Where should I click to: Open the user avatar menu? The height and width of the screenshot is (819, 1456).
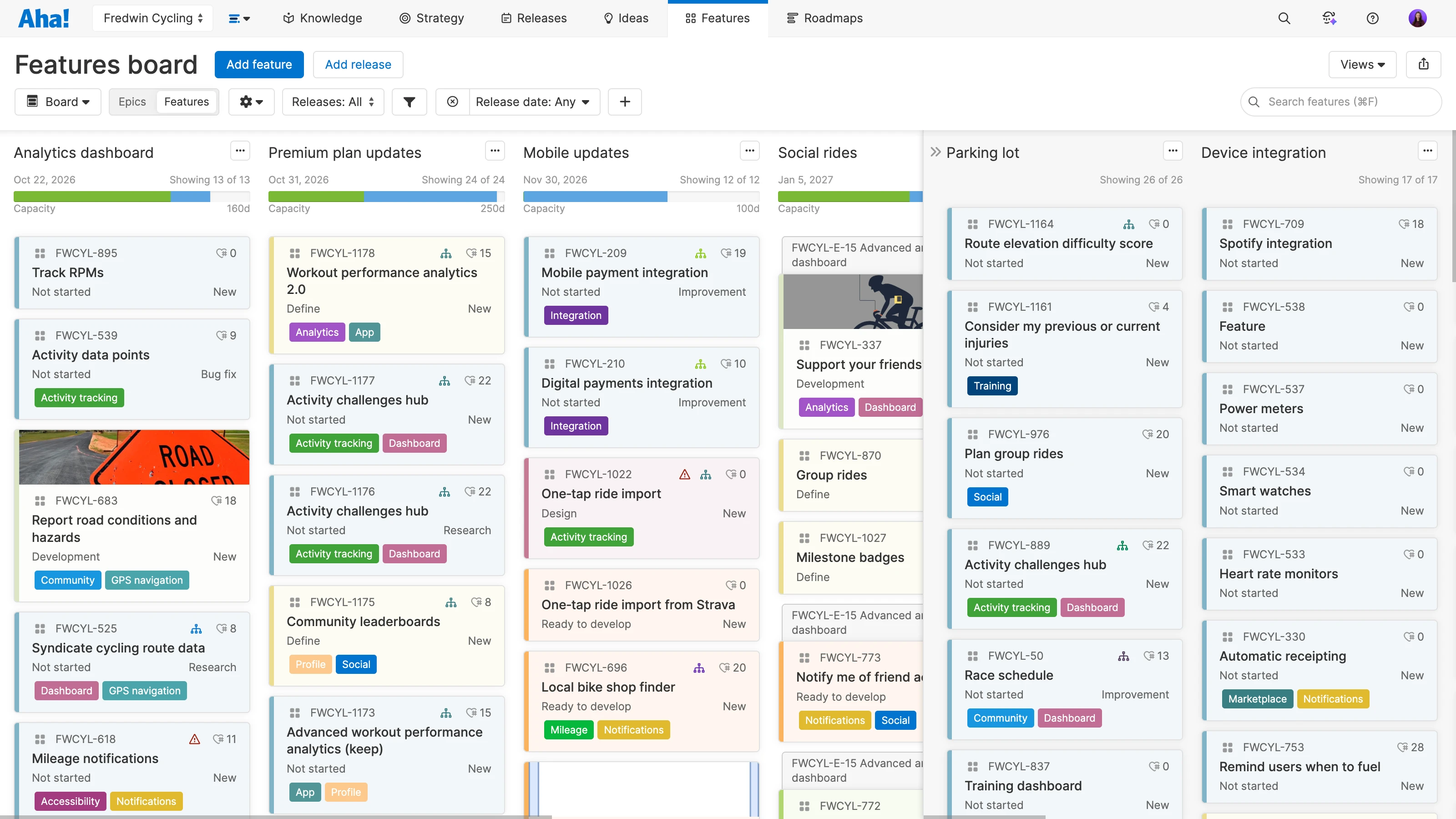tap(1418, 18)
